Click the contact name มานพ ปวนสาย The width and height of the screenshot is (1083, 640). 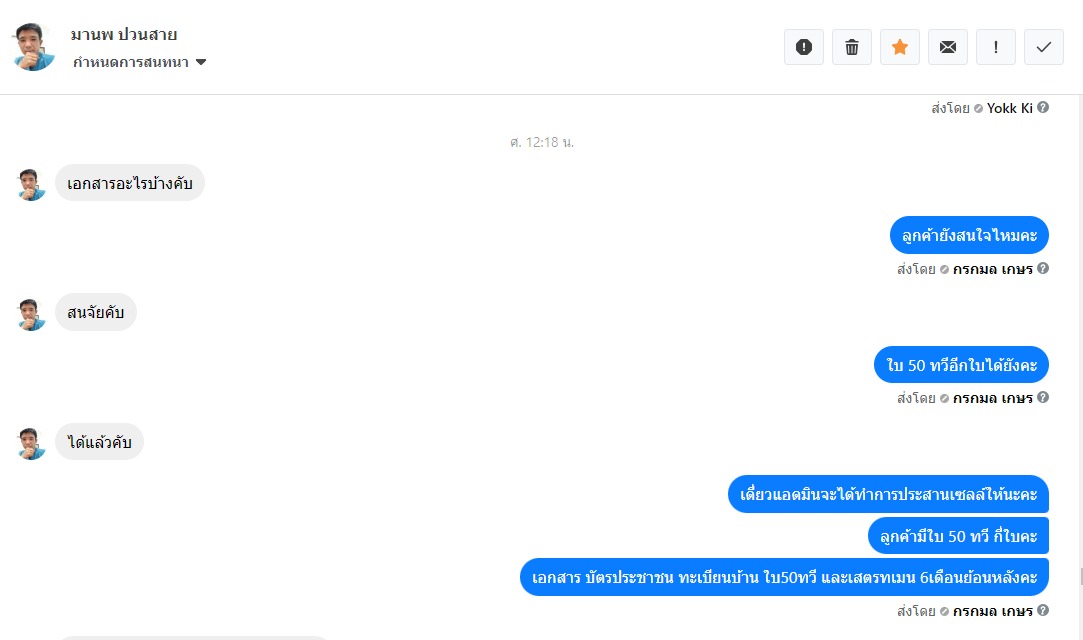[124, 34]
